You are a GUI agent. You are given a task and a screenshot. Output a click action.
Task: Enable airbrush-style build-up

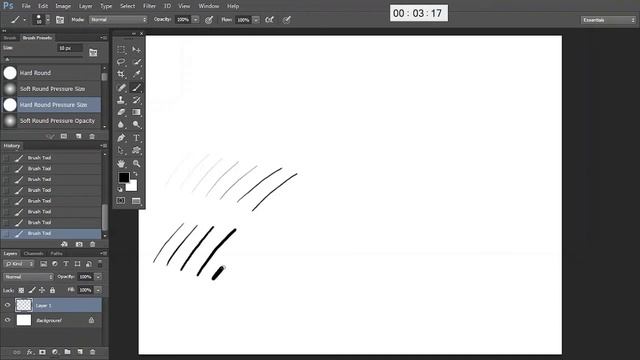269,20
